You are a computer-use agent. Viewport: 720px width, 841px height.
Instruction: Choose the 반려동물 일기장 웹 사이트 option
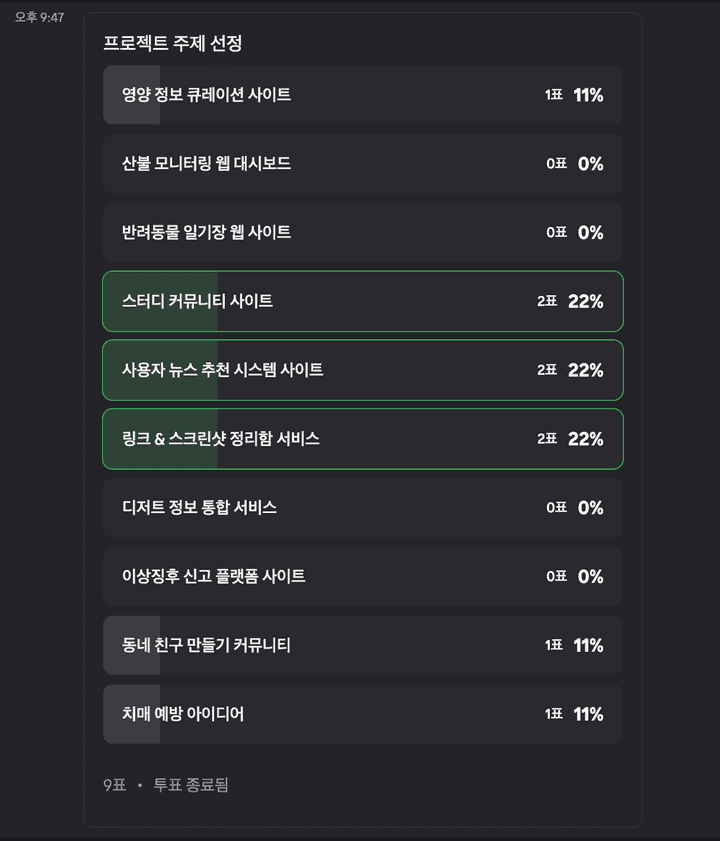[x=363, y=232]
